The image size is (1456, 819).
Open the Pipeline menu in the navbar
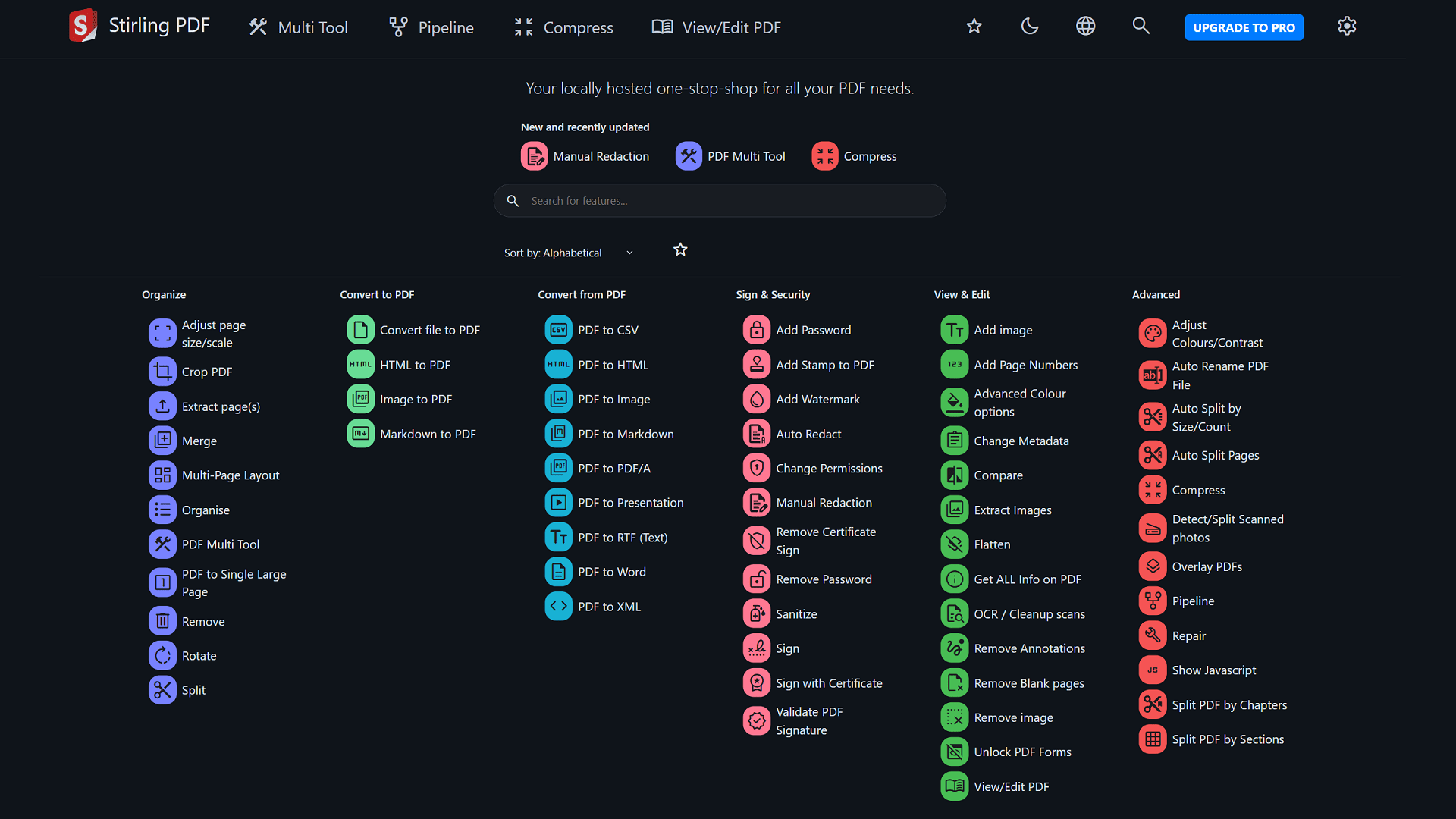(431, 27)
